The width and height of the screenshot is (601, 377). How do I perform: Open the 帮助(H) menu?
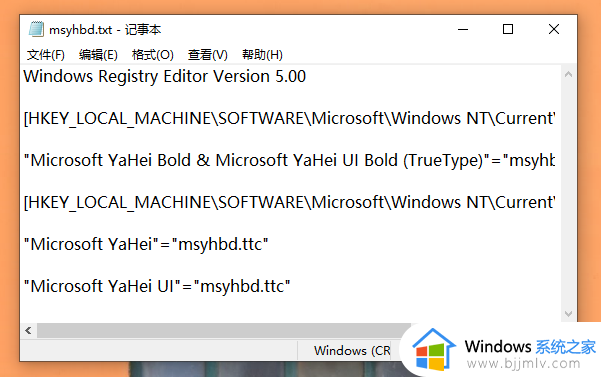point(262,55)
